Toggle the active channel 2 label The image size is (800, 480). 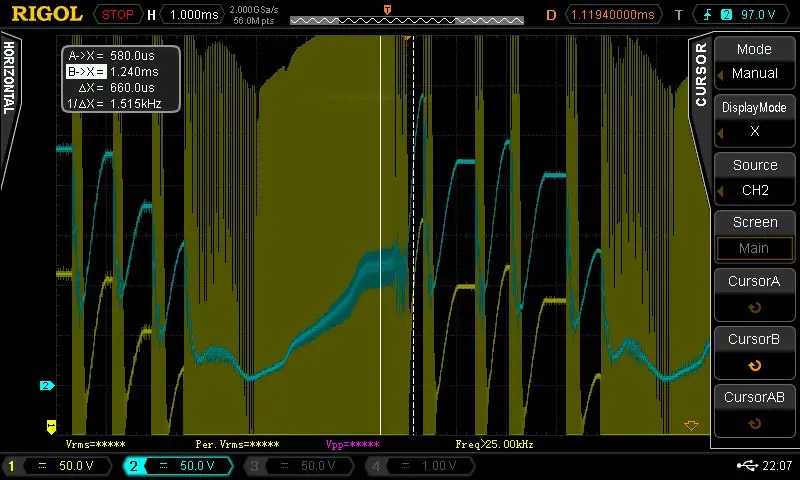(178, 466)
